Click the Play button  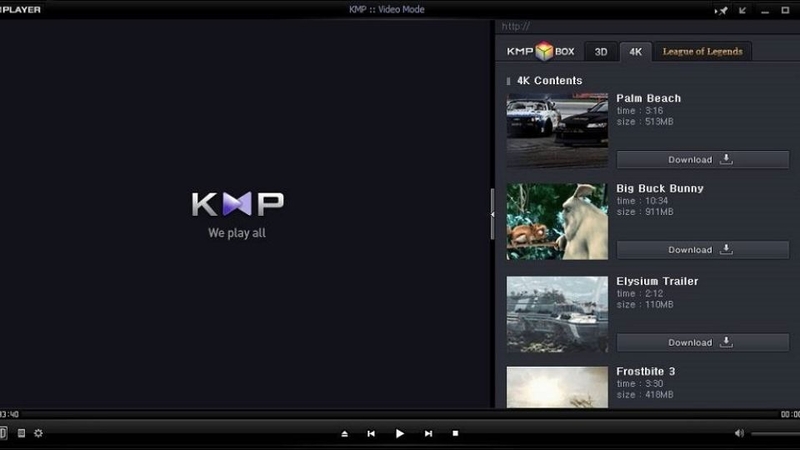click(399, 433)
